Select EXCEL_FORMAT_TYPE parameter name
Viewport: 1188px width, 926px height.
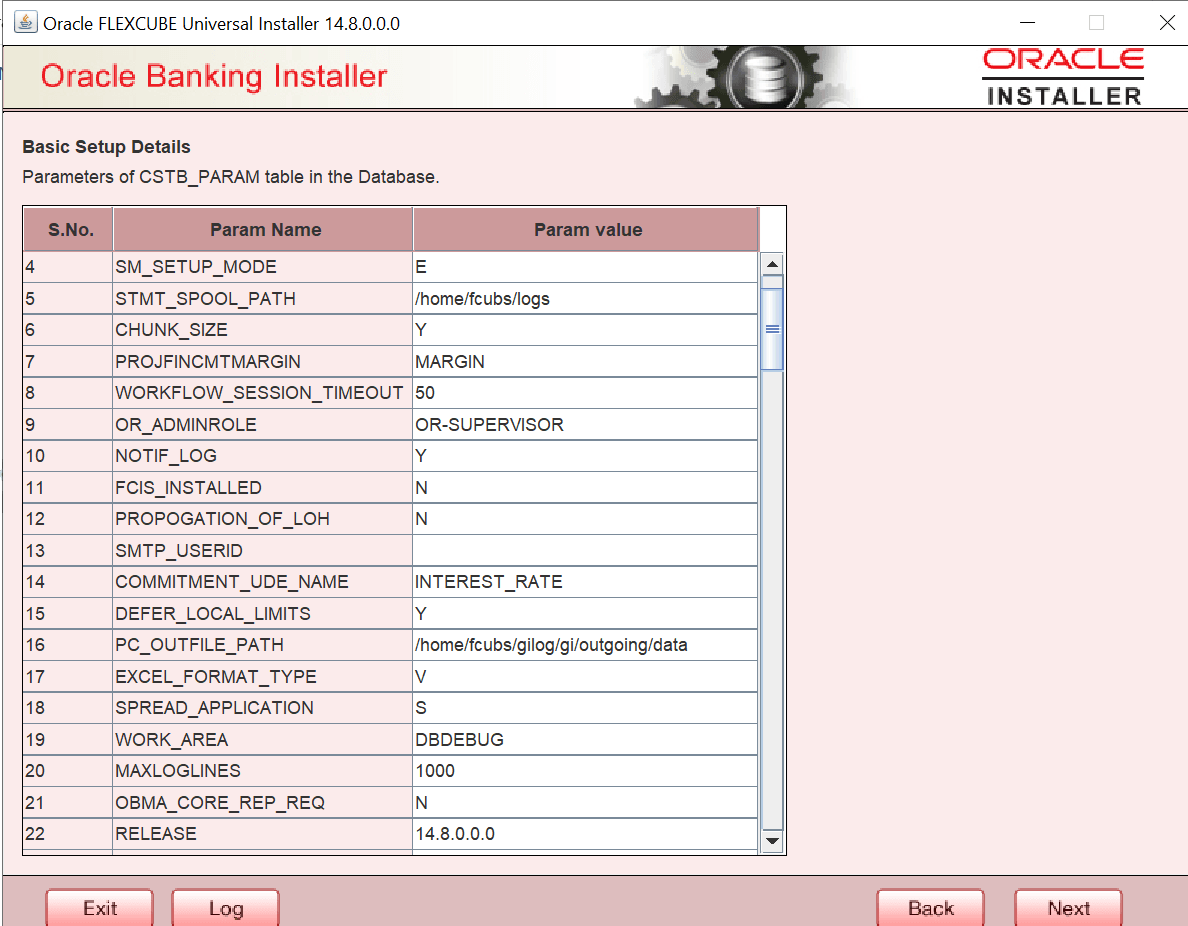pyautogui.click(x=263, y=676)
